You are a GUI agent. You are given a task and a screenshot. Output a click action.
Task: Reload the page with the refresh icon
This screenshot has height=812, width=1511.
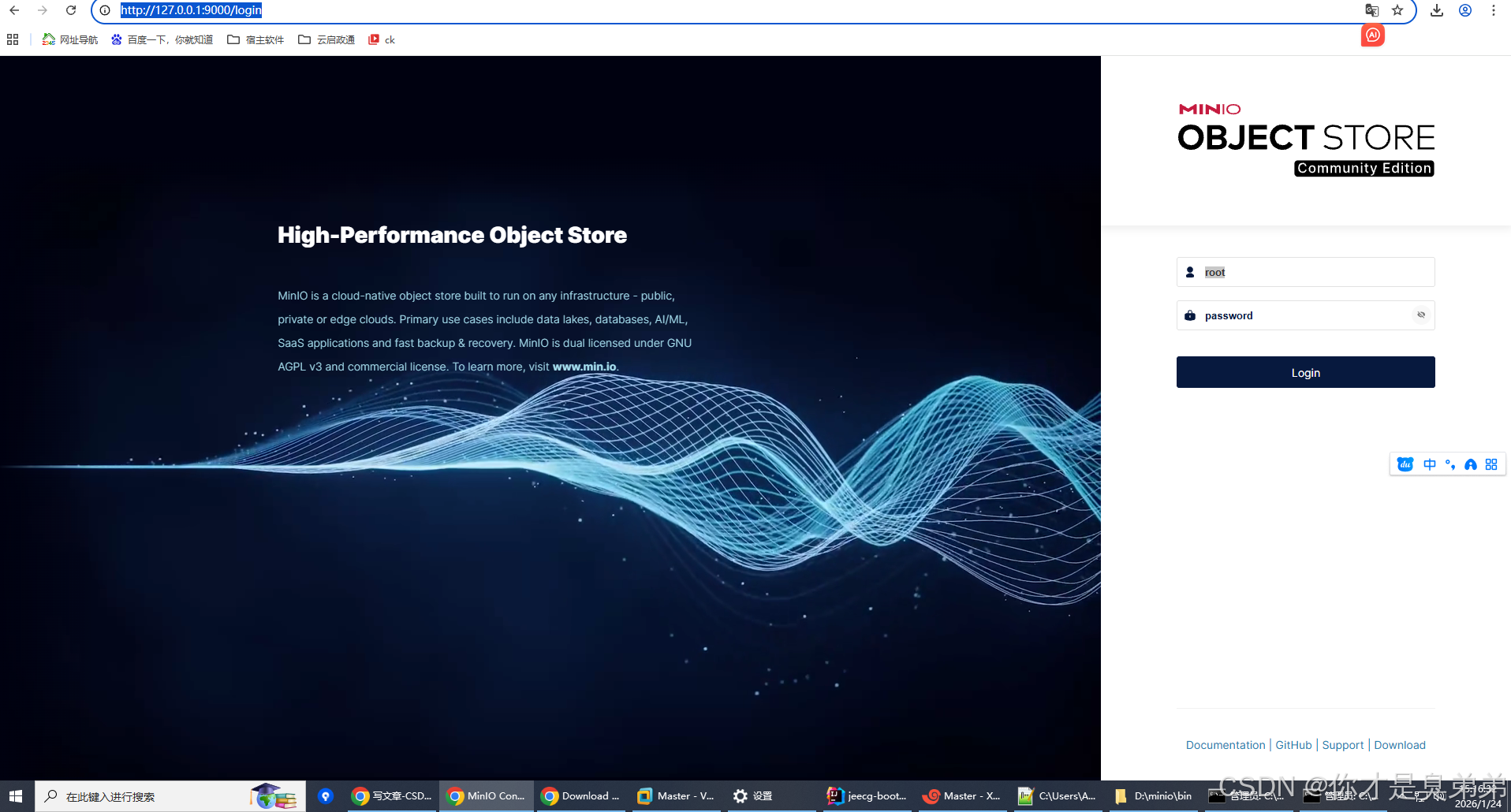click(71, 10)
